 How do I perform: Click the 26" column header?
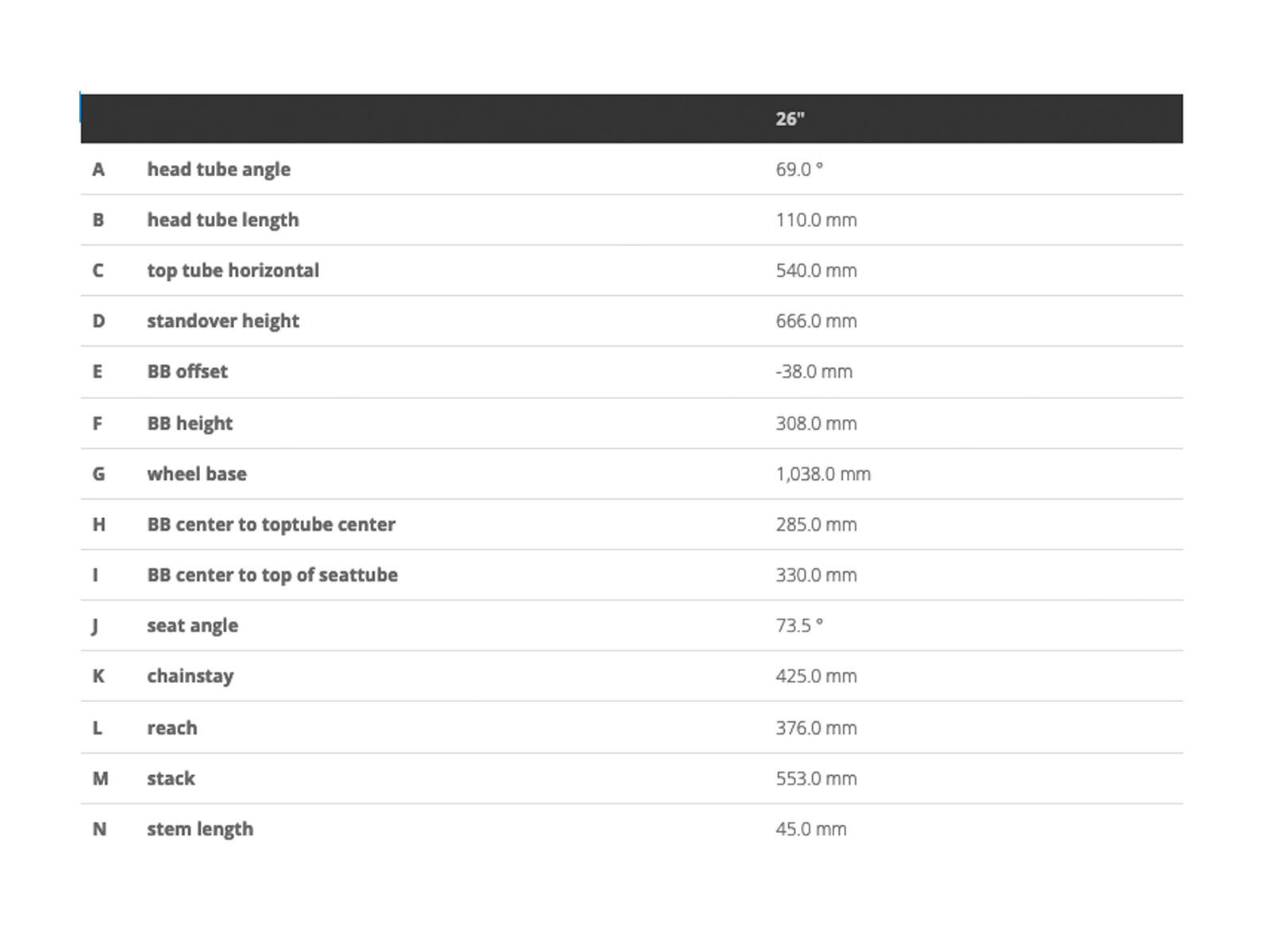[x=790, y=119]
